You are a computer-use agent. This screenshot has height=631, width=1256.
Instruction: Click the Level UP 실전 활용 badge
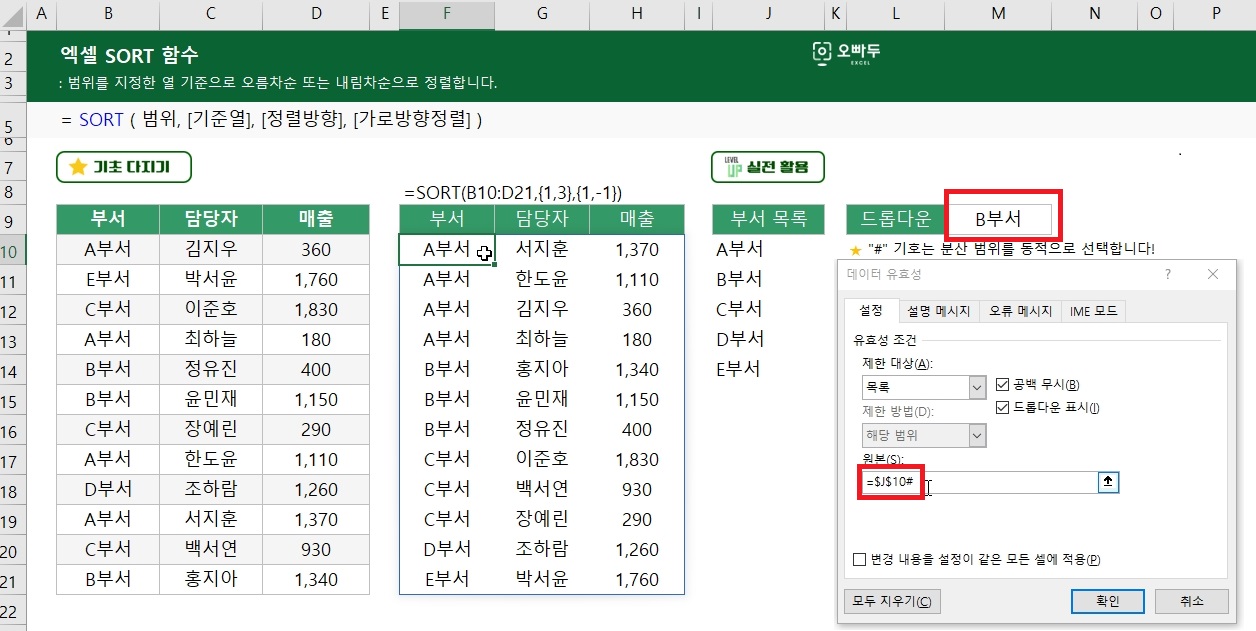click(768, 167)
